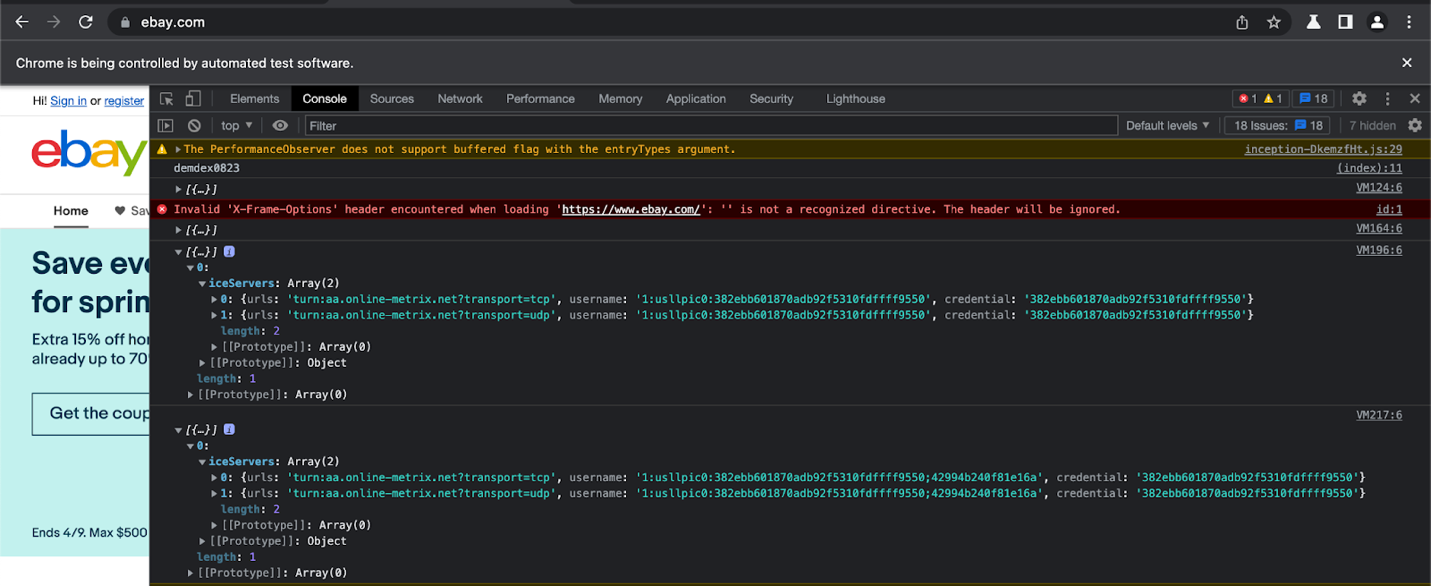This screenshot has width=1431, height=586.
Task: Open DevTools customize three-dot menu
Action: (x=1387, y=99)
